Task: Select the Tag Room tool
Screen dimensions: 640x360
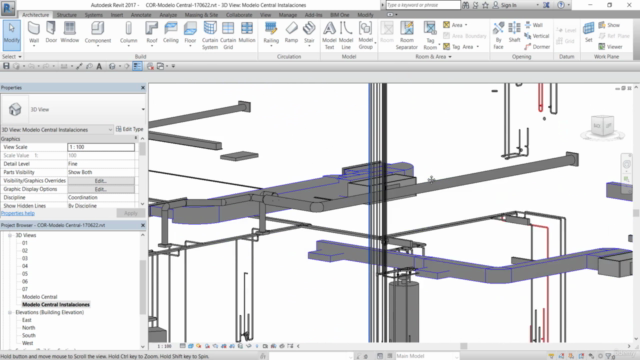Action: coord(430,36)
